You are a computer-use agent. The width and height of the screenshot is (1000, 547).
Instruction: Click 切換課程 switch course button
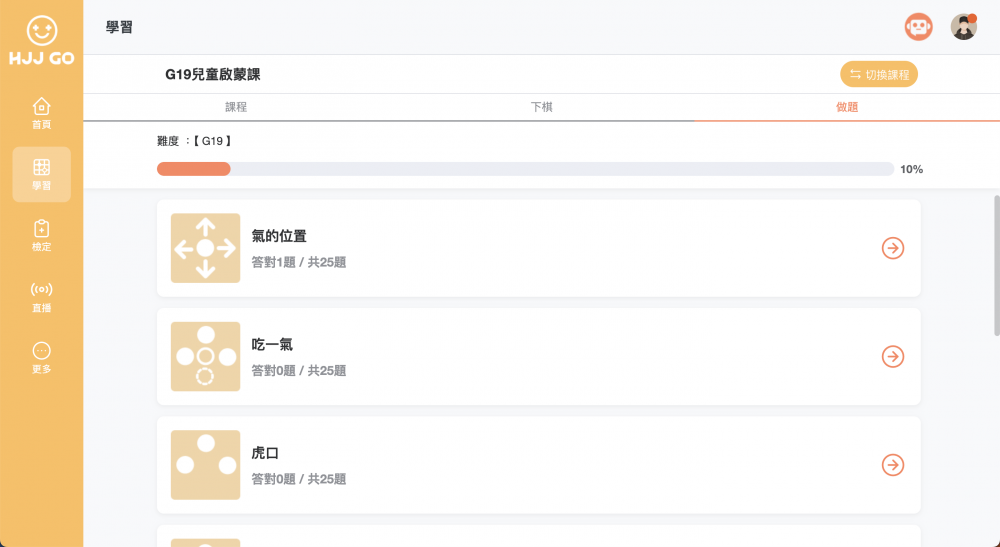[x=879, y=75]
